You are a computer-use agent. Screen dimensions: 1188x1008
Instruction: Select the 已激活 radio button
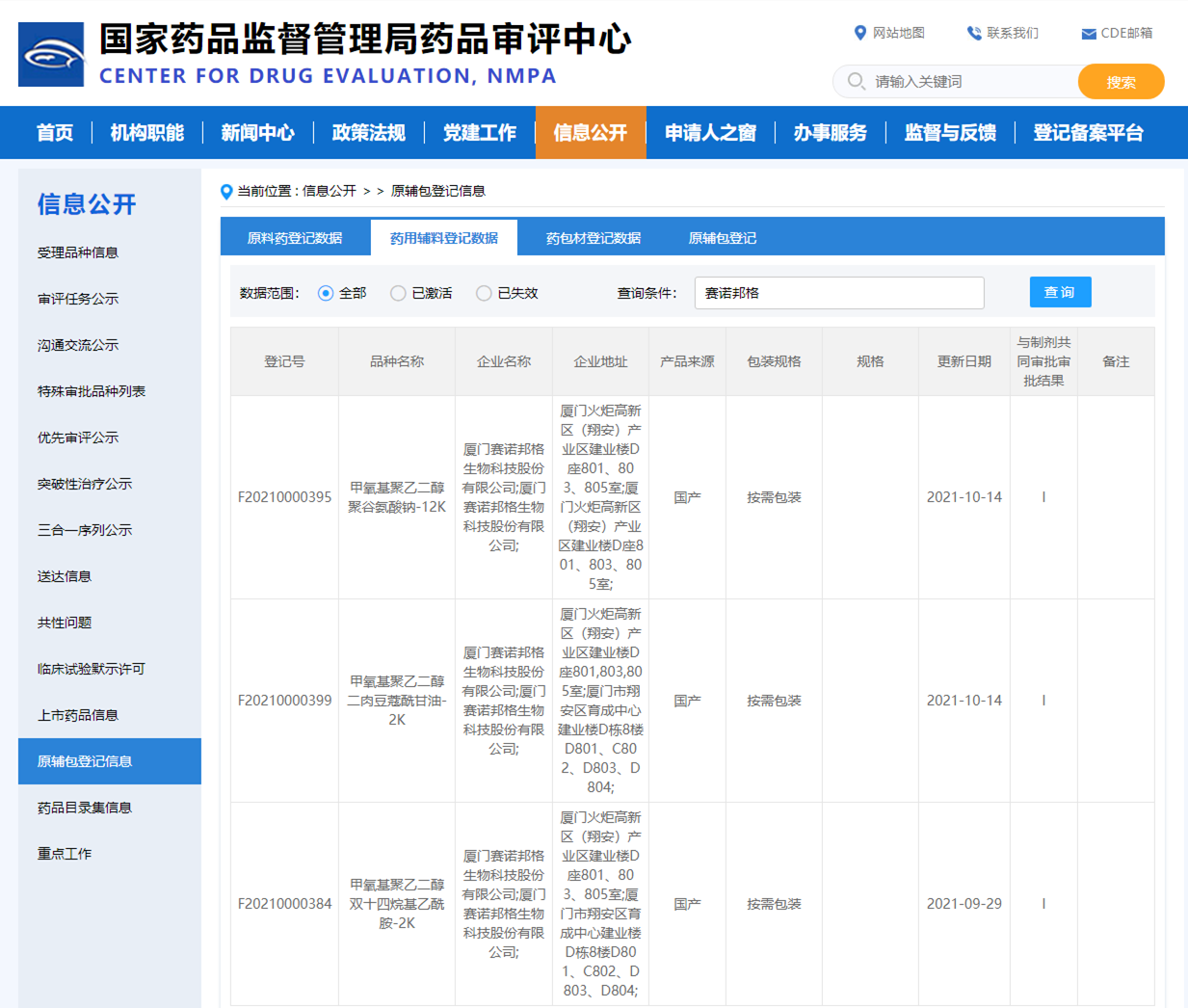[398, 292]
